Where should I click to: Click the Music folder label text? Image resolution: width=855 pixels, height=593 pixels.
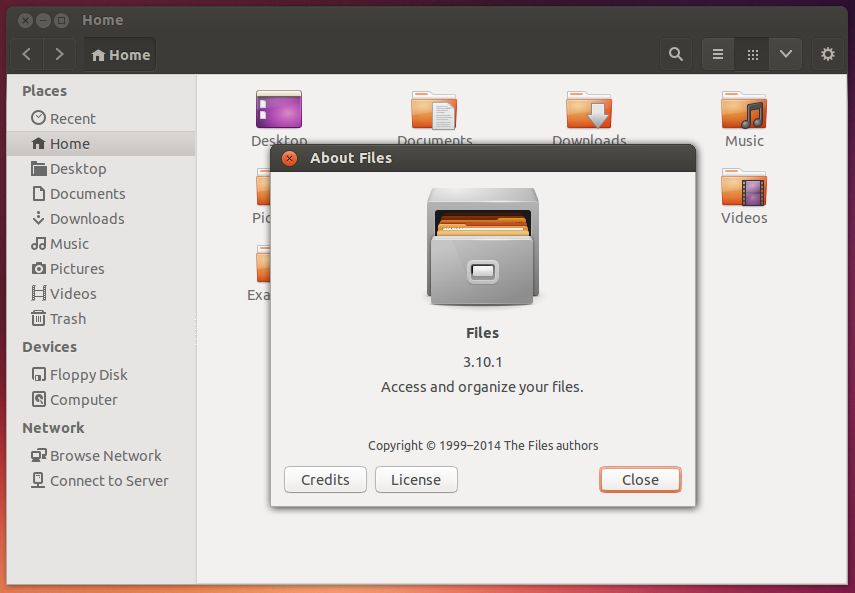click(x=744, y=141)
